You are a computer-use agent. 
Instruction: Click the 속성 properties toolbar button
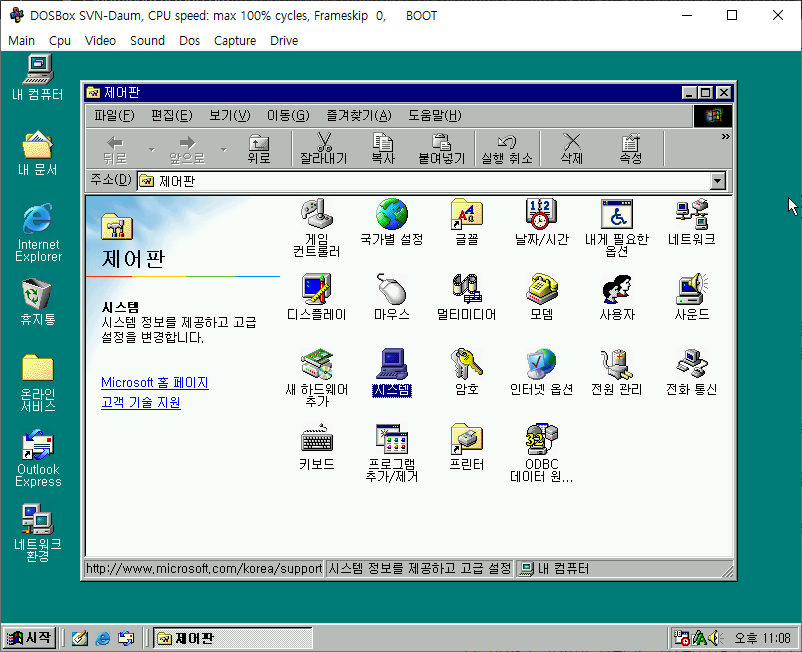(x=631, y=149)
